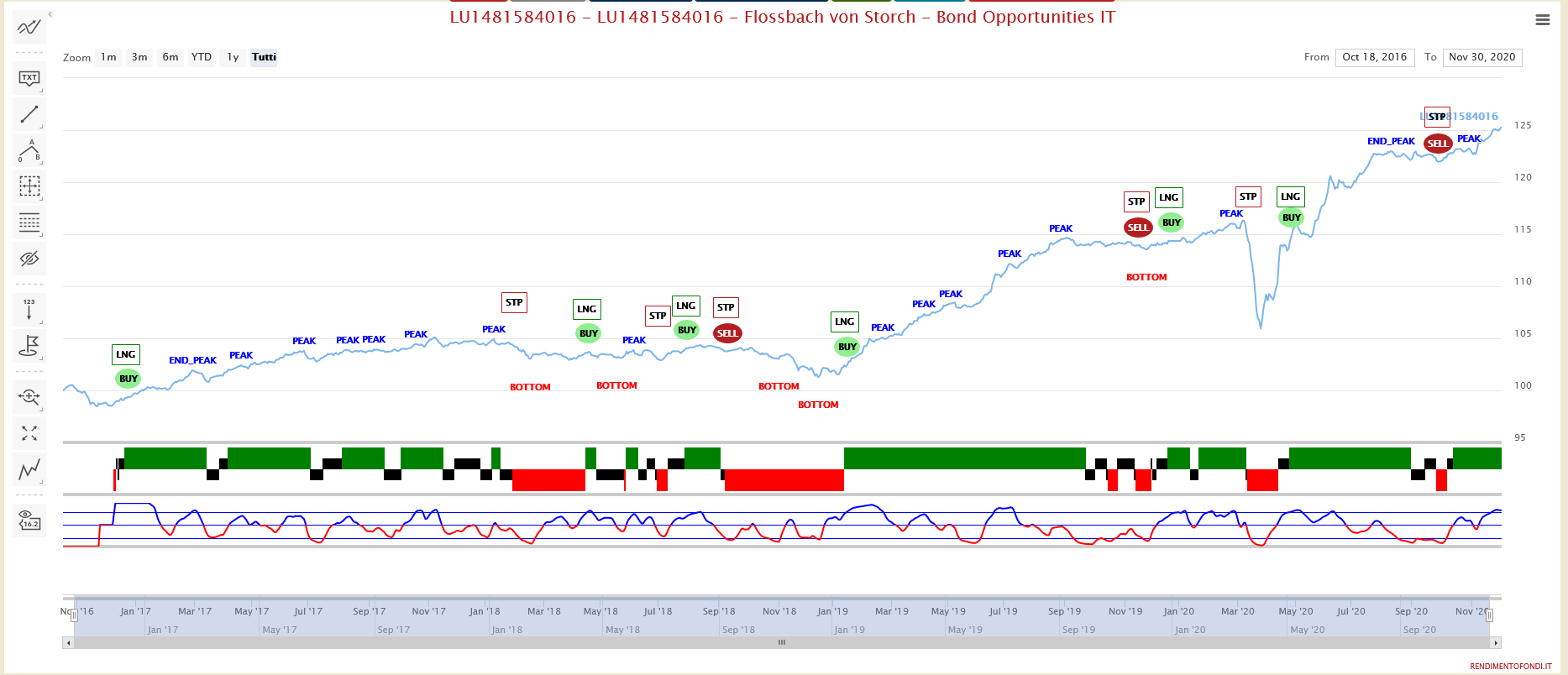Collapse the left drawing toolbar arrow
This screenshot has width=1568, height=675.
(50, 14)
